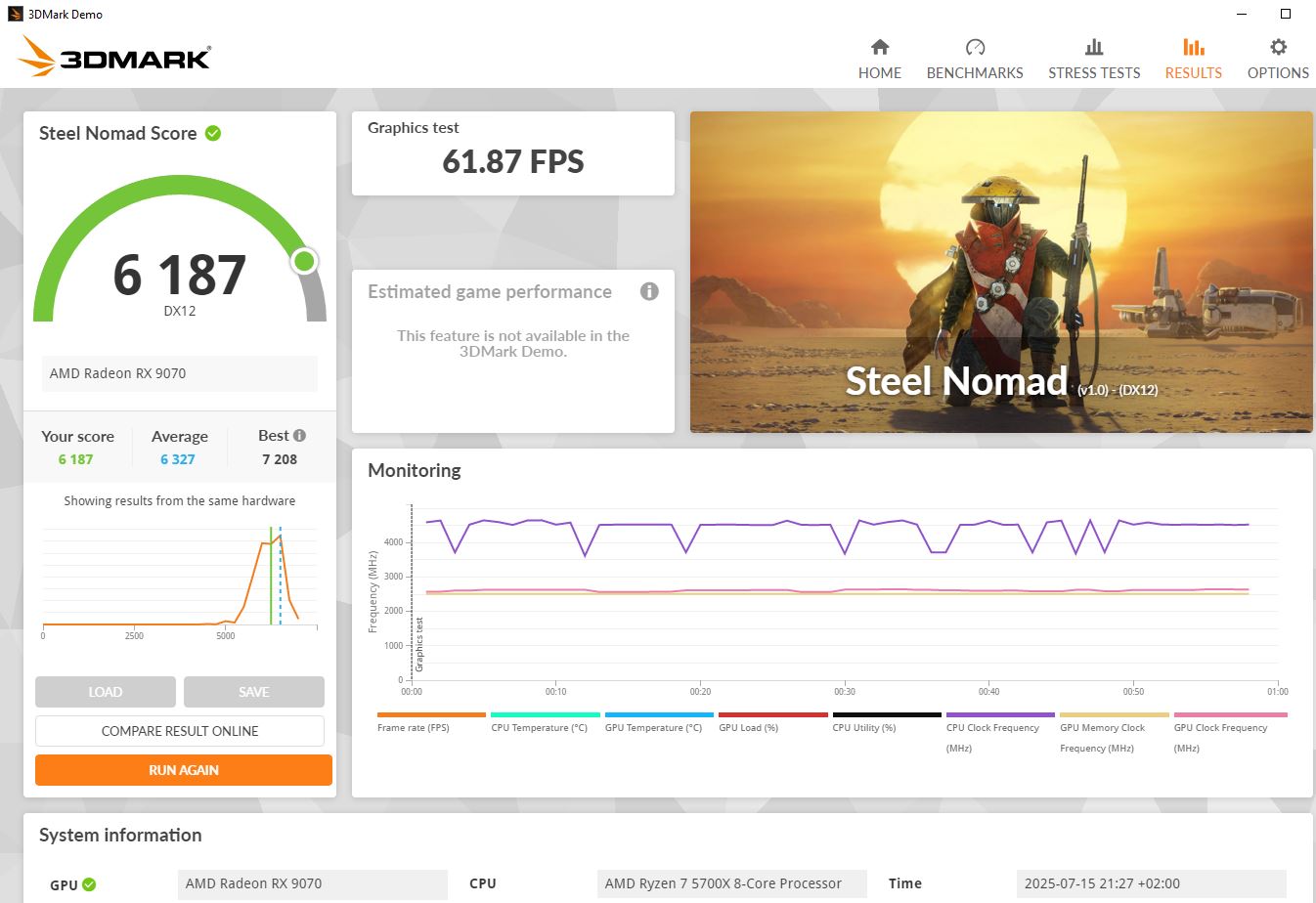Click the Your score value 6 187
Screen dimensions: 1316x903
[75, 459]
